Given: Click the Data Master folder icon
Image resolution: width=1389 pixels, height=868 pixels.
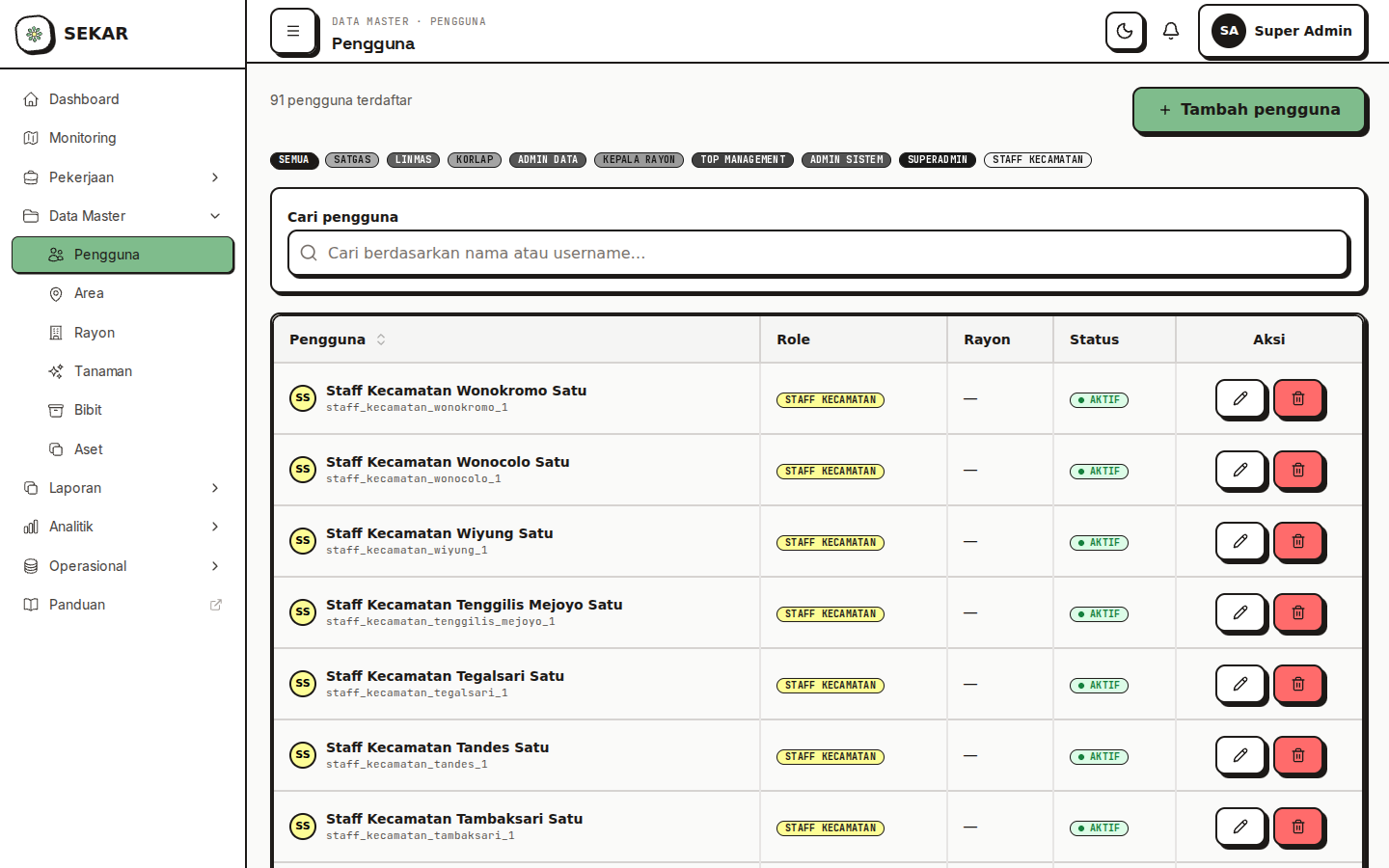Looking at the screenshot, I should (31, 216).
